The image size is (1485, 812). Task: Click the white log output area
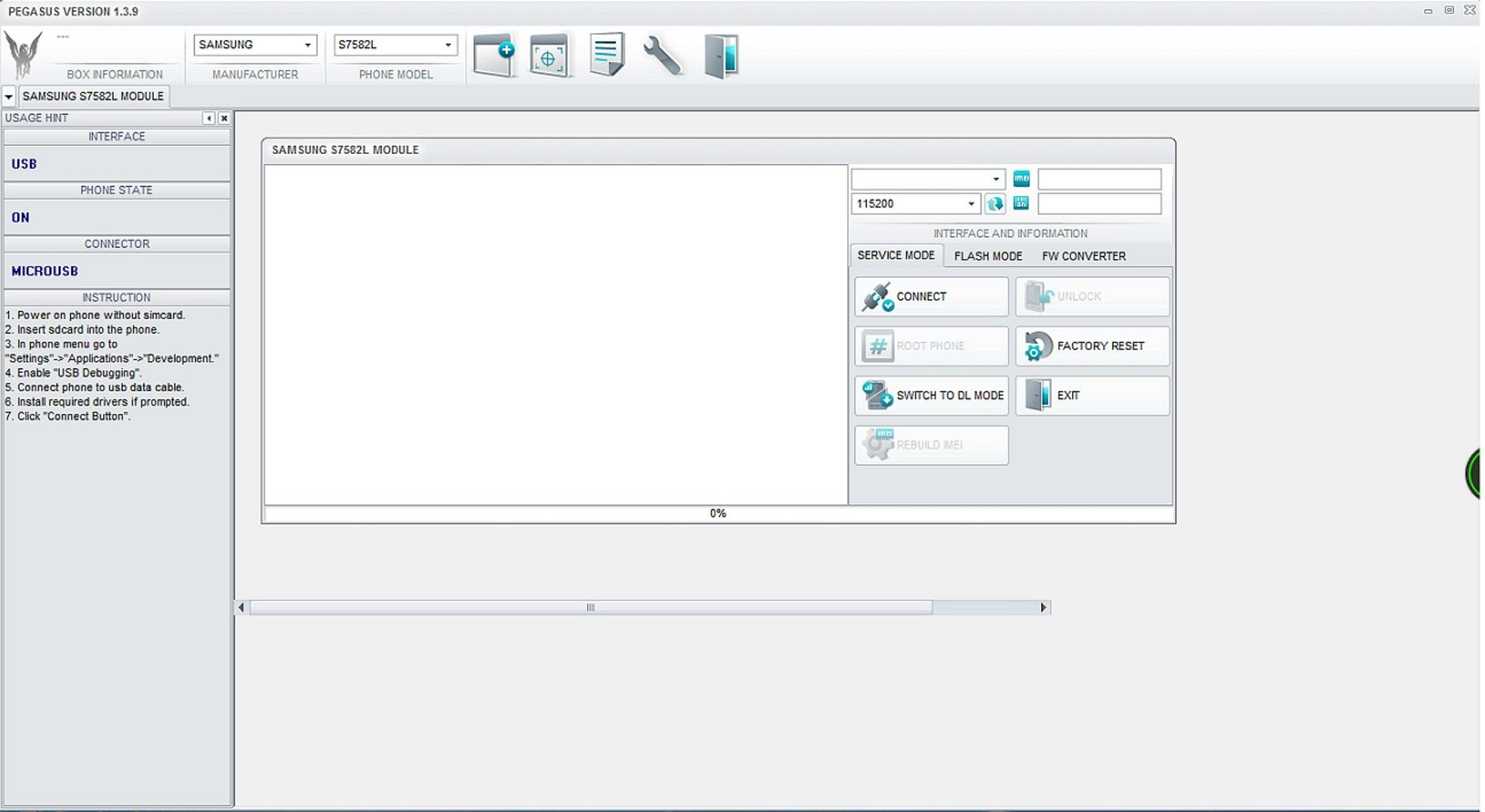(556, 335)
